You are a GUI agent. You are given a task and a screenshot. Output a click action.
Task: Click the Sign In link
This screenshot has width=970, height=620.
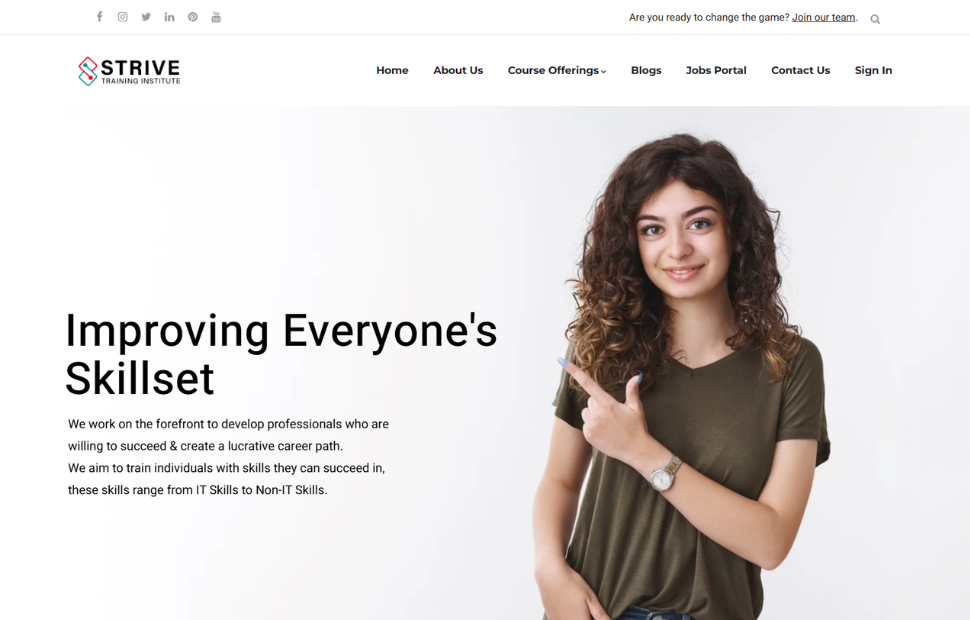873,71
